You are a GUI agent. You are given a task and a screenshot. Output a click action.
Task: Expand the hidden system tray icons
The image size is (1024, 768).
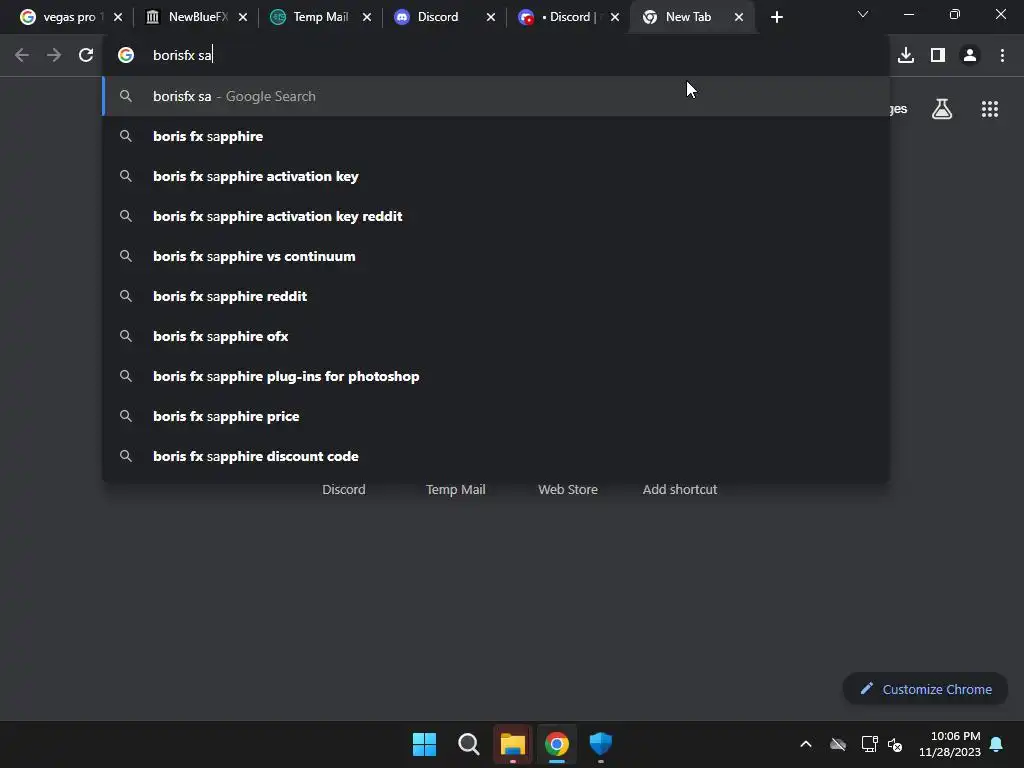pos(806,744)
